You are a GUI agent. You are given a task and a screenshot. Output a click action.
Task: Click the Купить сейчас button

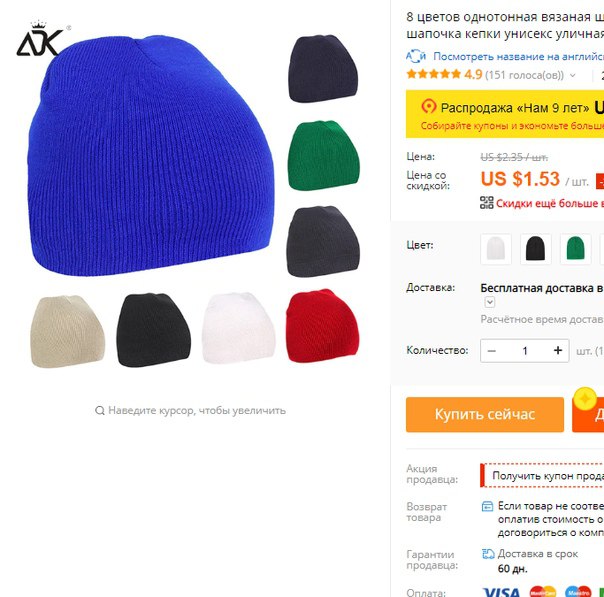click(x=485, y=415)
